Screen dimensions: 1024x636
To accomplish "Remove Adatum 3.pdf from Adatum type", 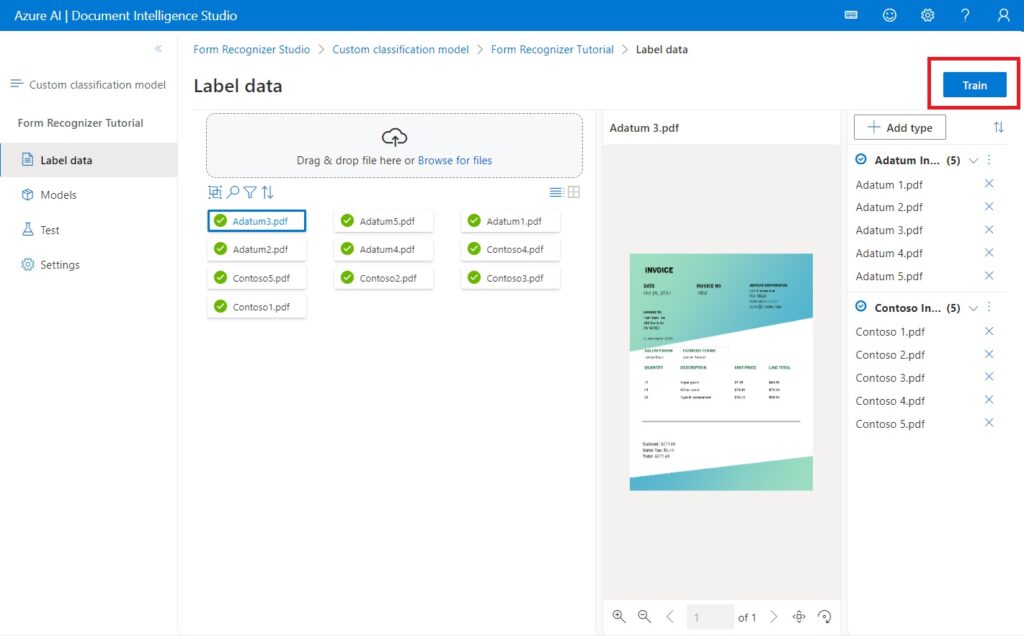I will [x=989, y=230].
